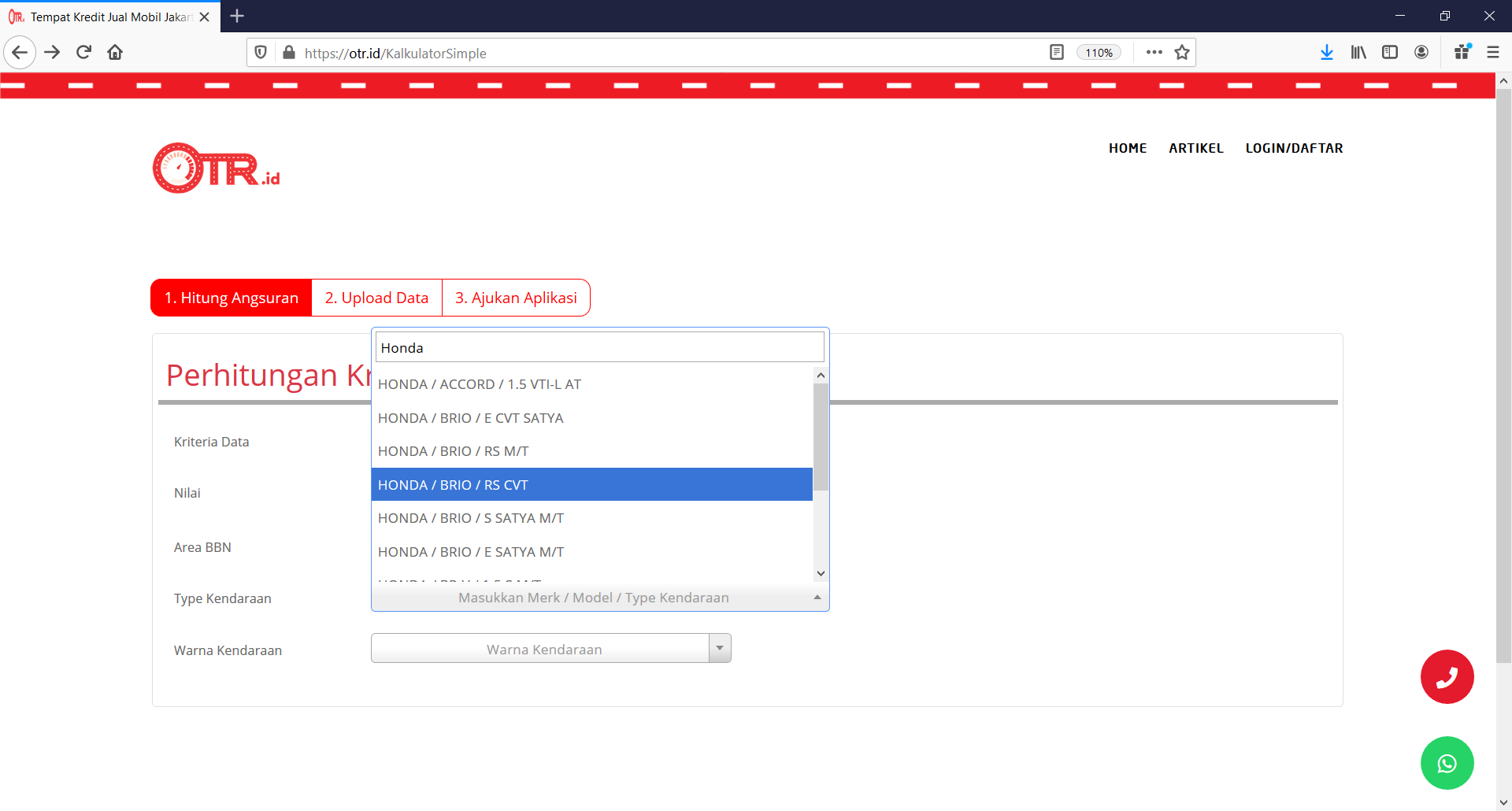Click the red phone call button
This screenshot has height=811, width=1512.
pos(1447,676)
